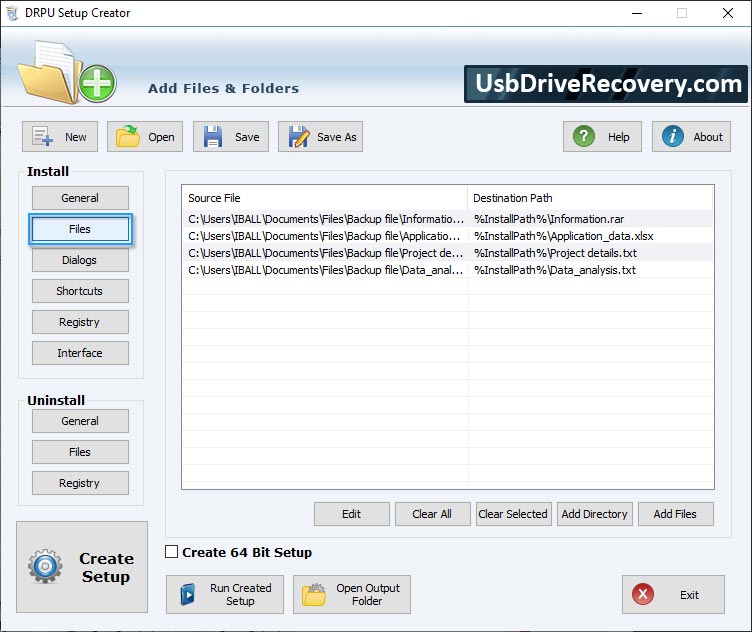Click the Save floppy disk icon
The width and height of the screenshot is (752, 632).
coord(212,136)
